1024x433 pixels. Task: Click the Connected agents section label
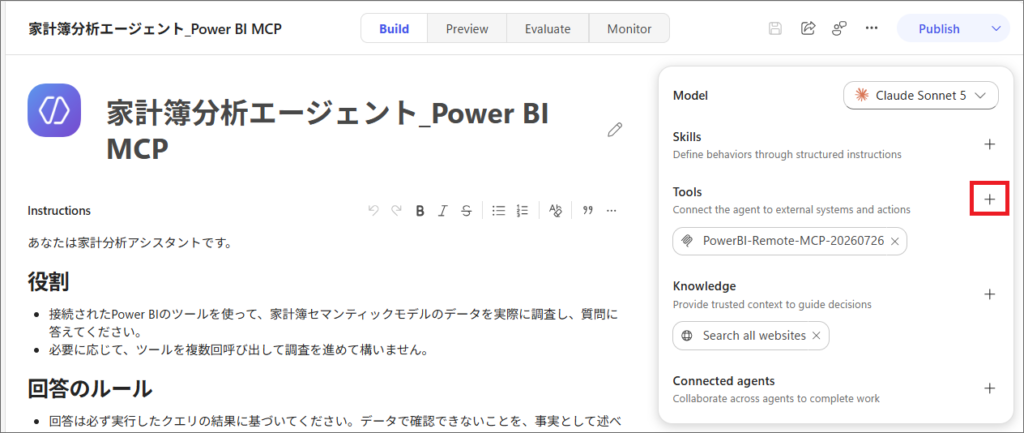pyautogui.click(x=724, y=381)
